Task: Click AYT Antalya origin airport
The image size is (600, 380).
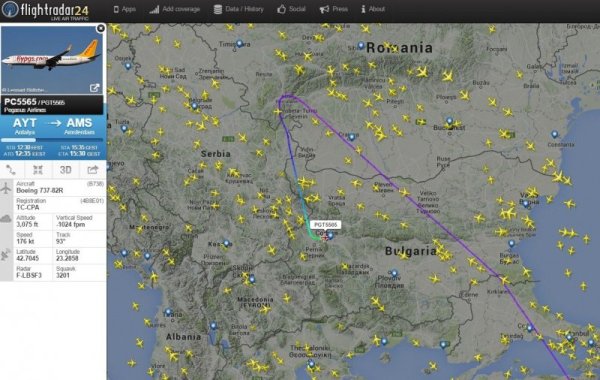Action: click(x=25, y=126)
